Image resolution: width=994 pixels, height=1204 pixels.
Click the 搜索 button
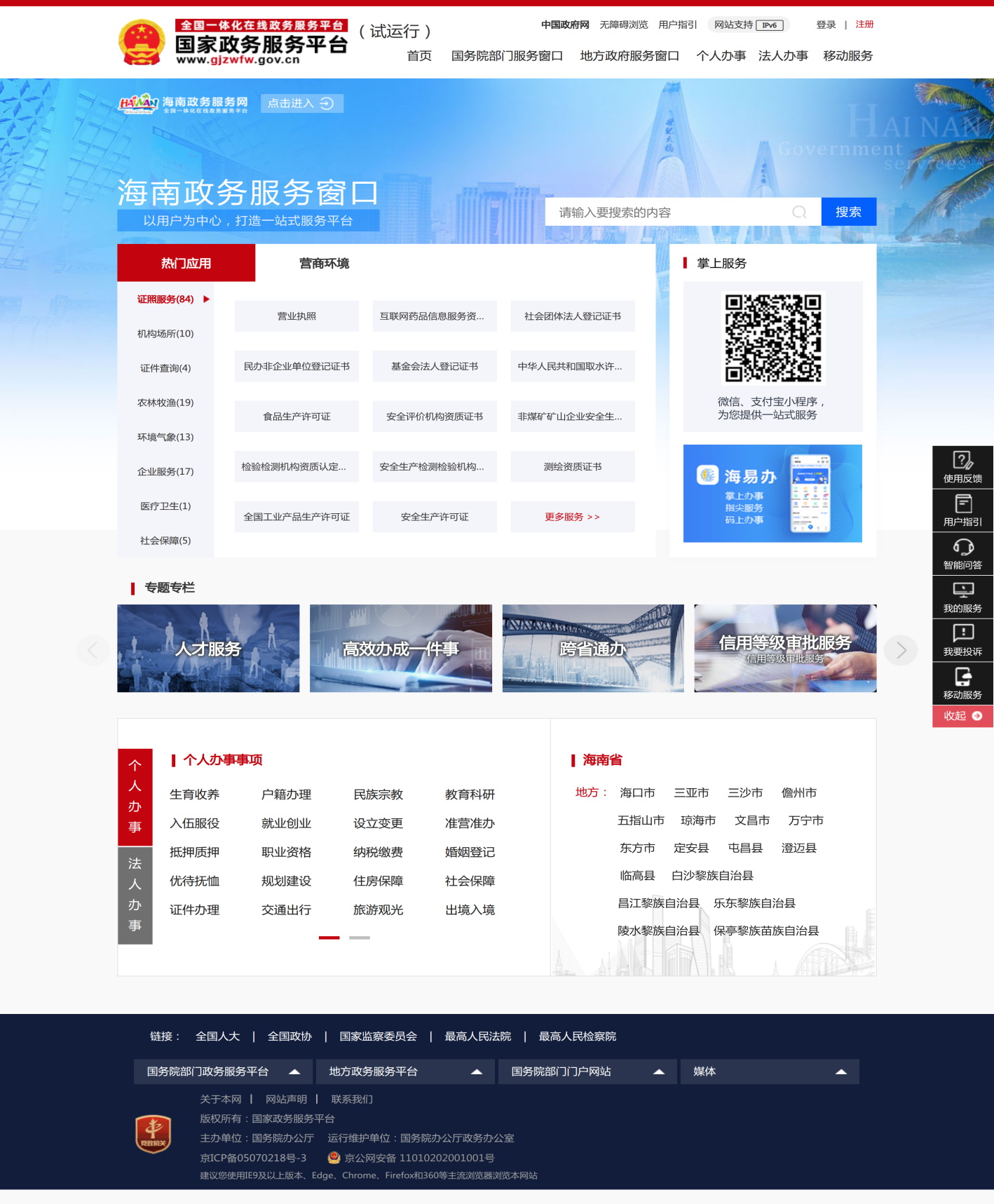click(848, 212)
